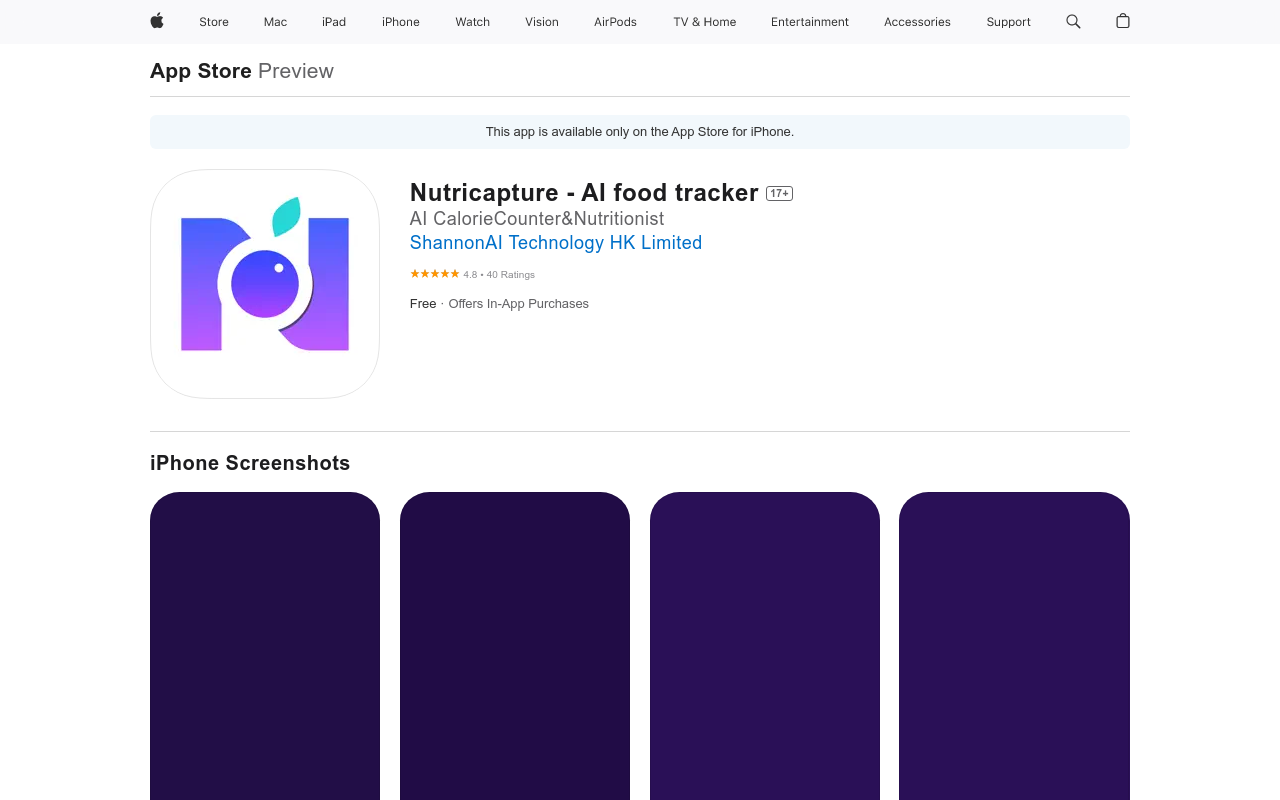Open the Support menu item

pos(1008,22)
